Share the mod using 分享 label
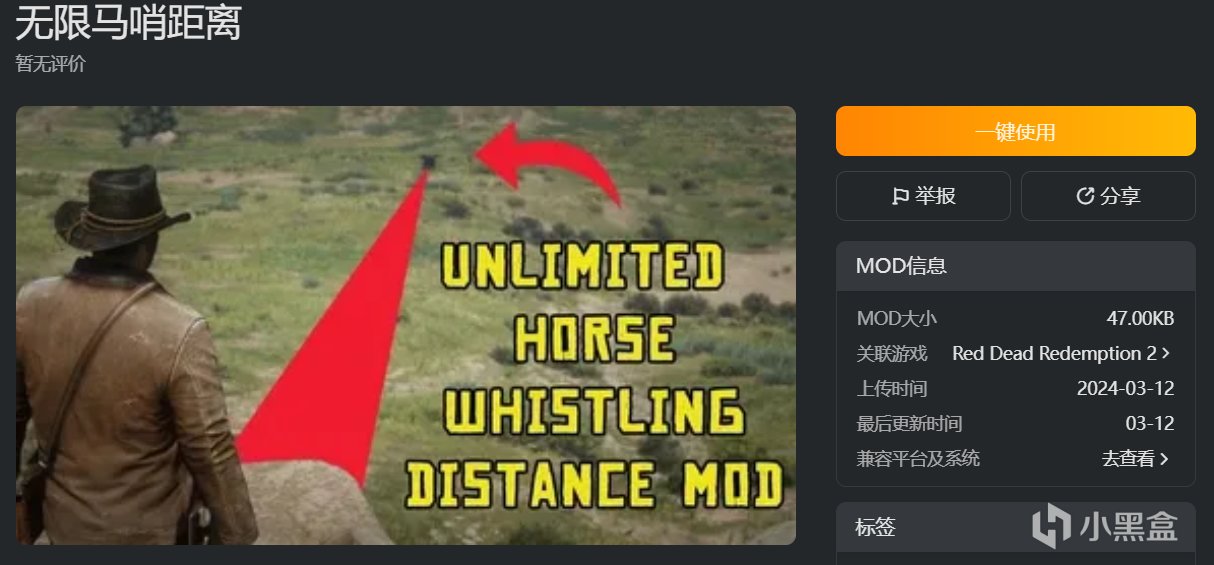Image resolution: width=1214 pixels, height=565 pixels. pos(1120,196)
